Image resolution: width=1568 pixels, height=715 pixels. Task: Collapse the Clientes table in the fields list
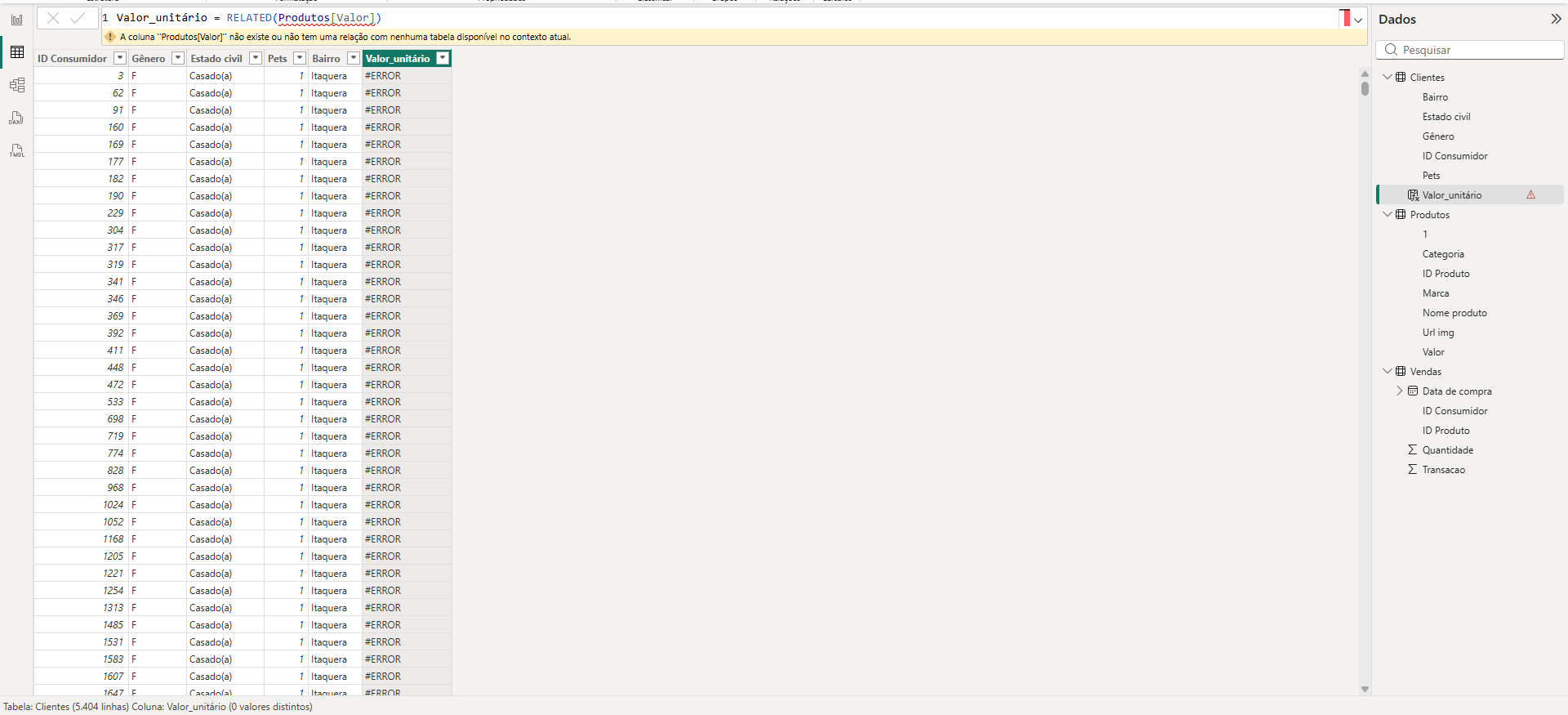pyautogui.click(x=1387, y=77)
